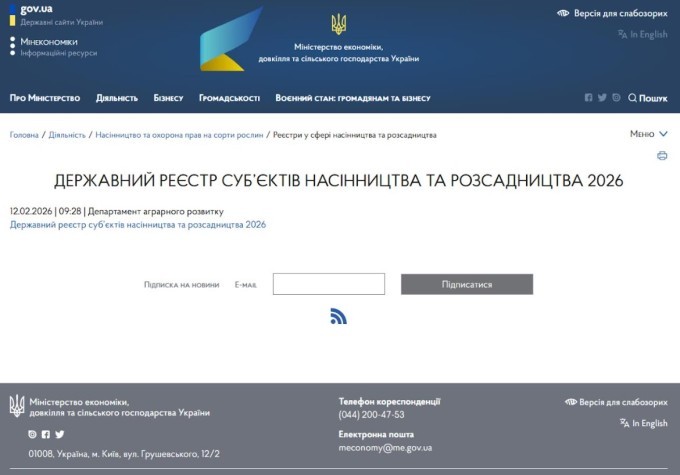Click the Facebook icon in the header

click(x=589, y=98)
